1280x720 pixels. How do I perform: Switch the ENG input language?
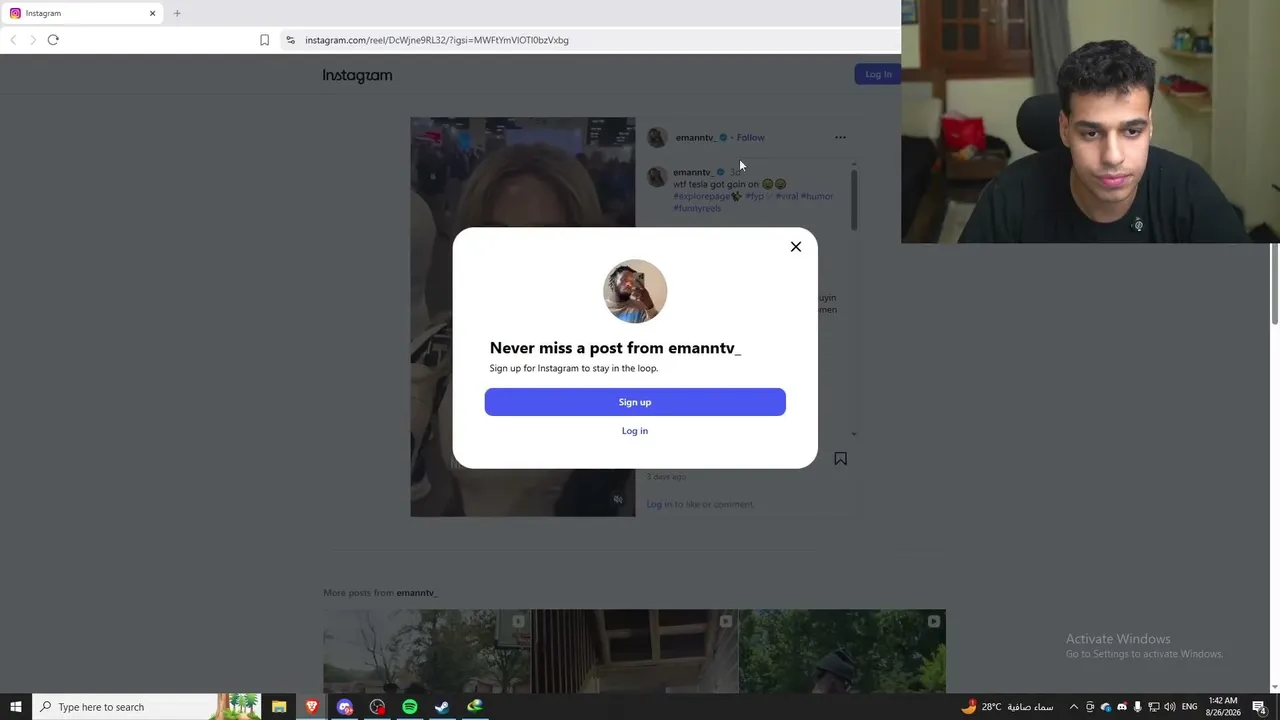[1189, 707]
